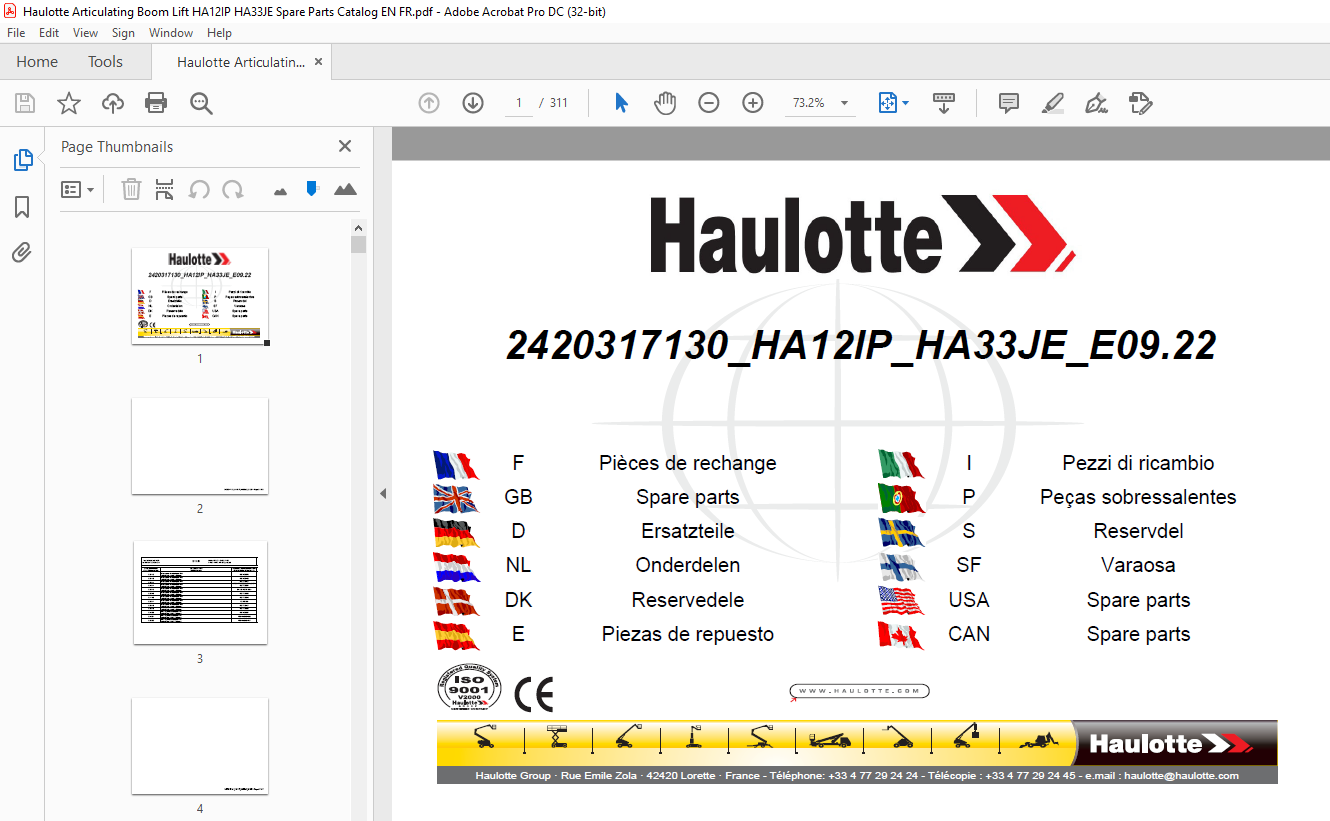This screenshot has height=821, width=1330.
Task: Activate the Hand pan tool
Action: (x=665, y=103)
